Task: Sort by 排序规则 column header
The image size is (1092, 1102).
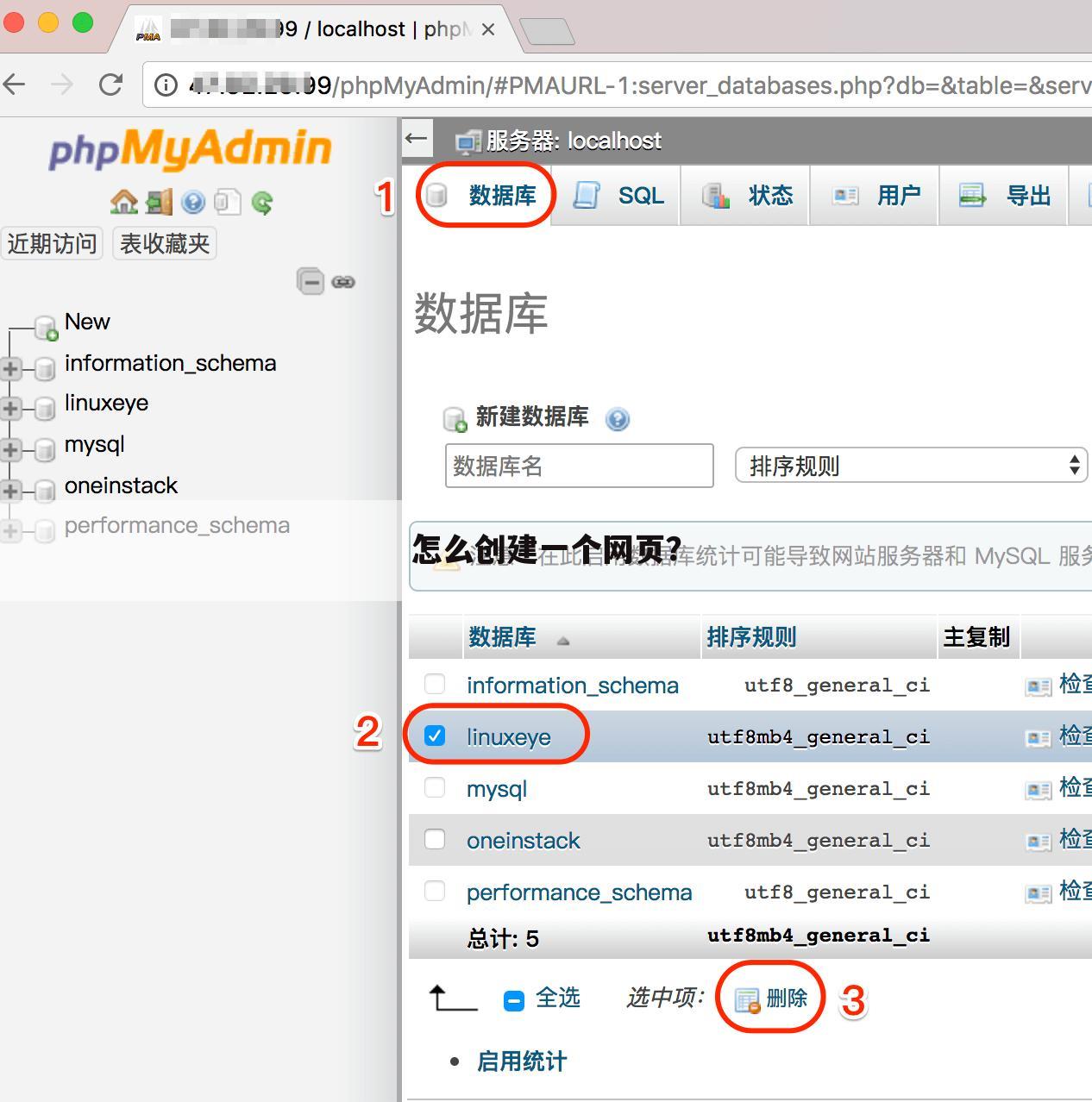Action: click(751, 637)
